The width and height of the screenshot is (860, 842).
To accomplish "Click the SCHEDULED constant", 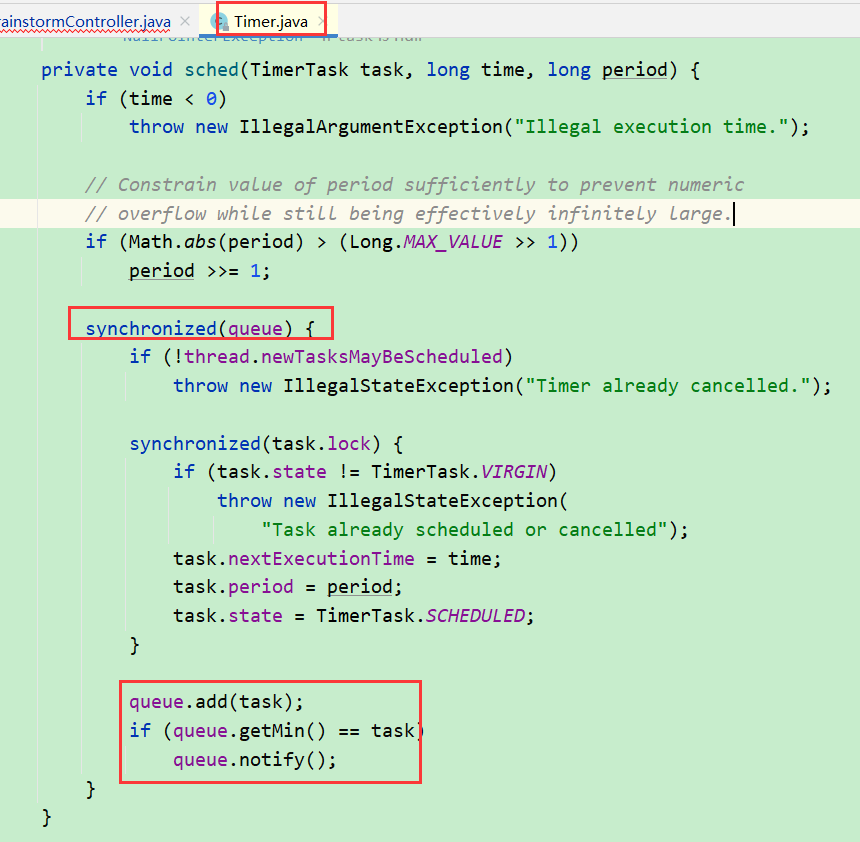I will point(476,615).
